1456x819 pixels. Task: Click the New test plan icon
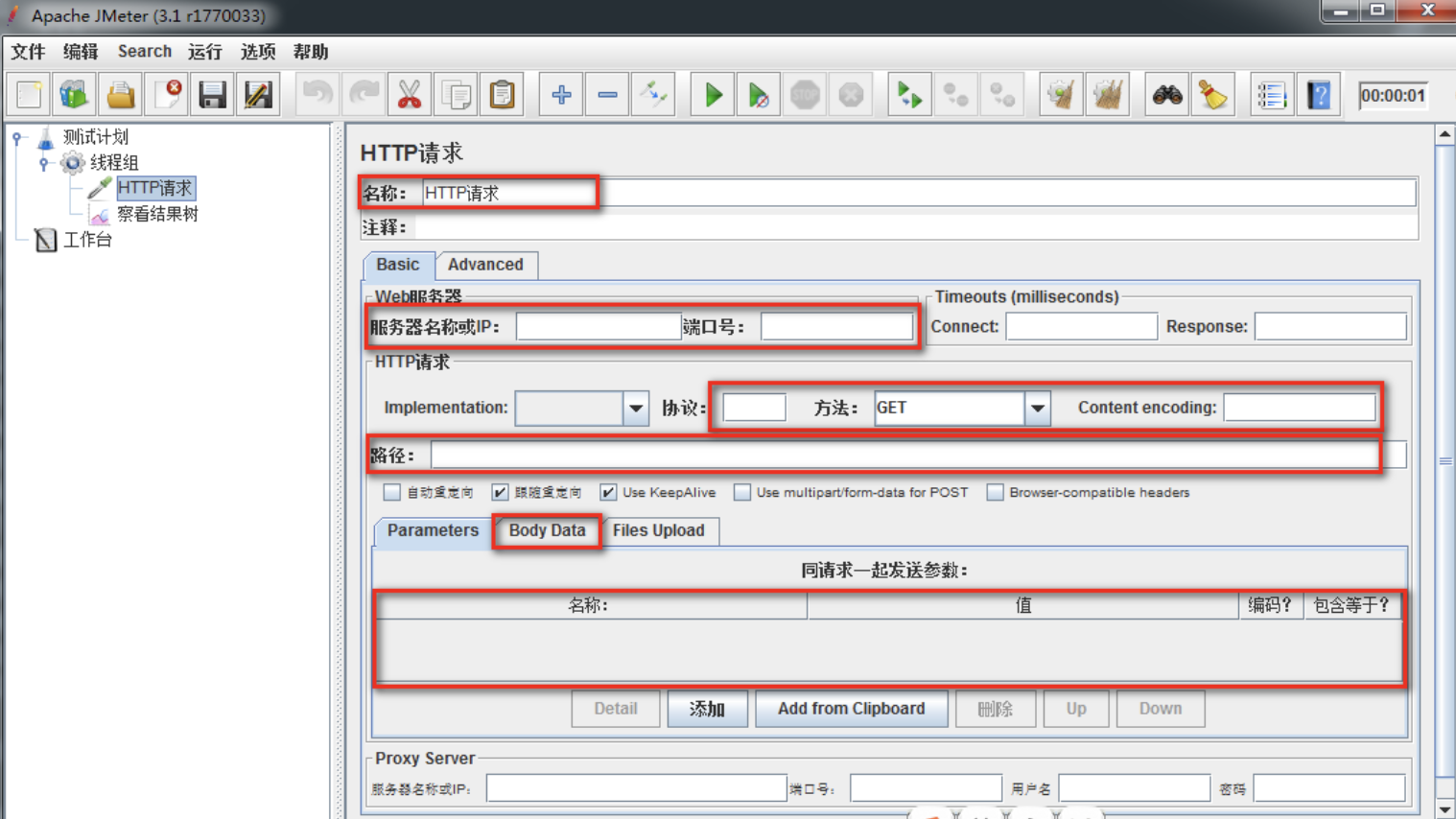pyautogui.click(x=29, y=95)
